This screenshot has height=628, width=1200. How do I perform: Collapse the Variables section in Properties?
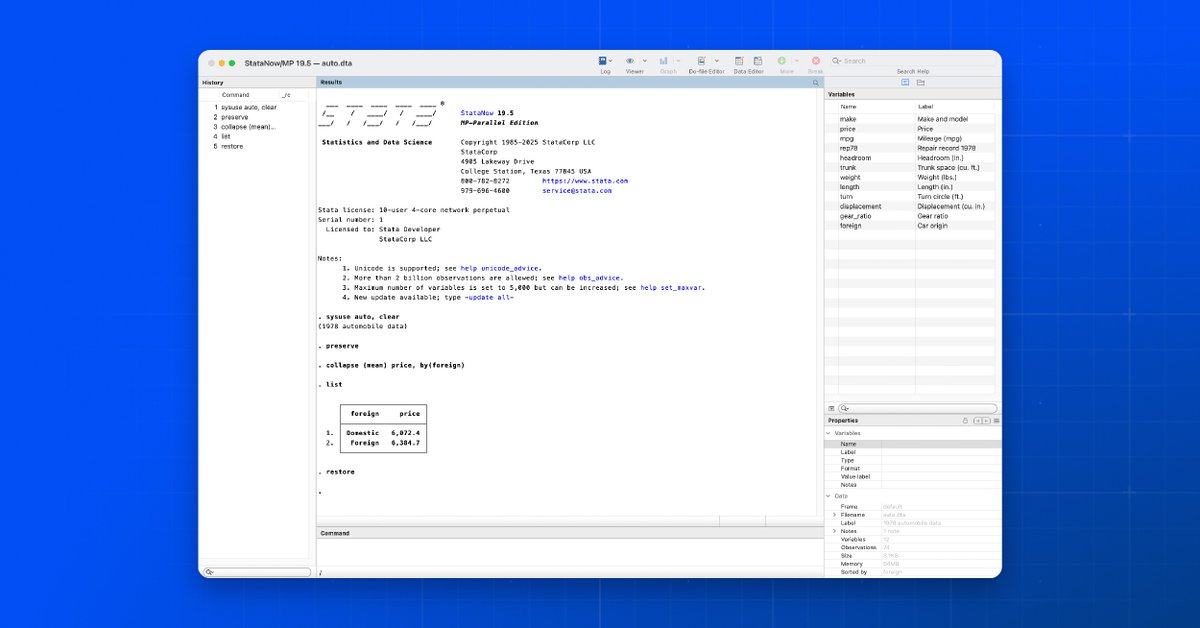click(828, 433)
